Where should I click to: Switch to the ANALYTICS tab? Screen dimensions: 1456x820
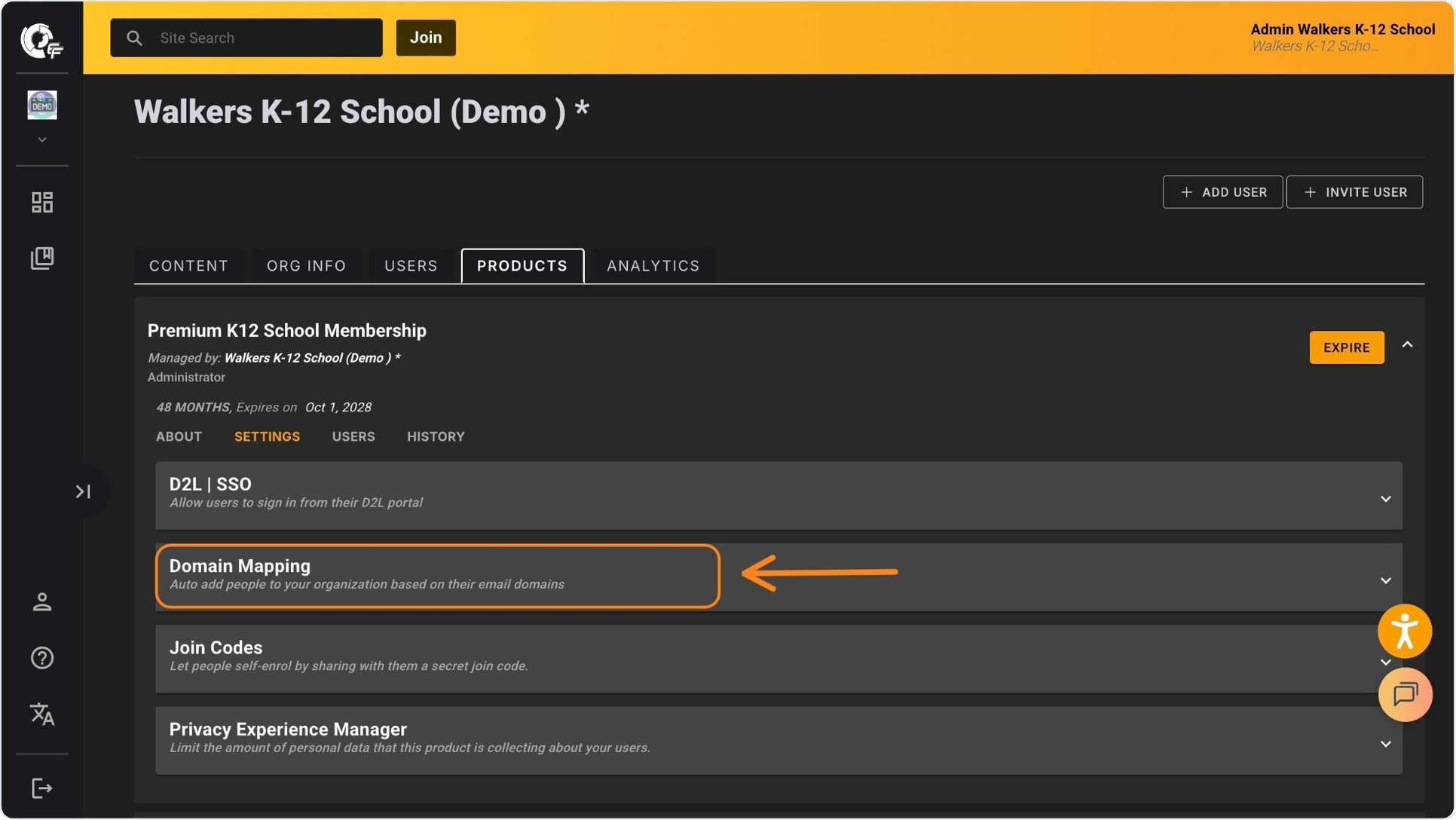tap(652, 265)
